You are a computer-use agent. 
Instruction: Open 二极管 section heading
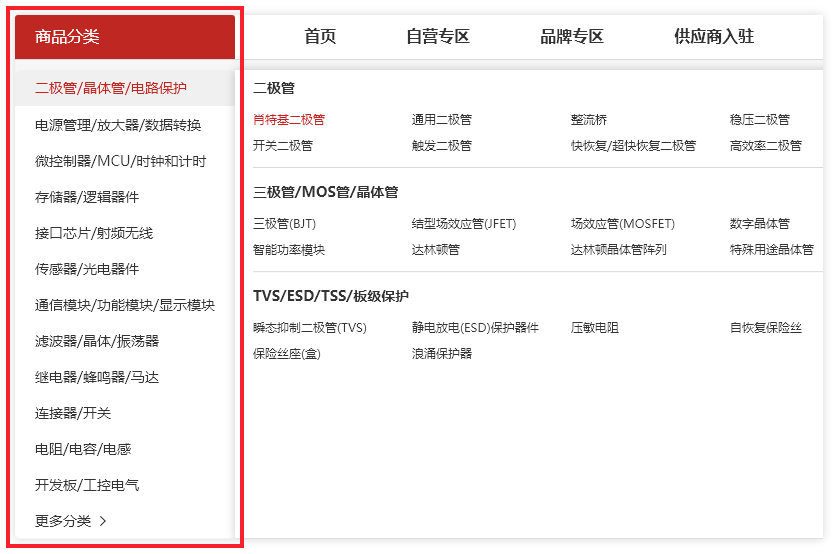[274, 88]
